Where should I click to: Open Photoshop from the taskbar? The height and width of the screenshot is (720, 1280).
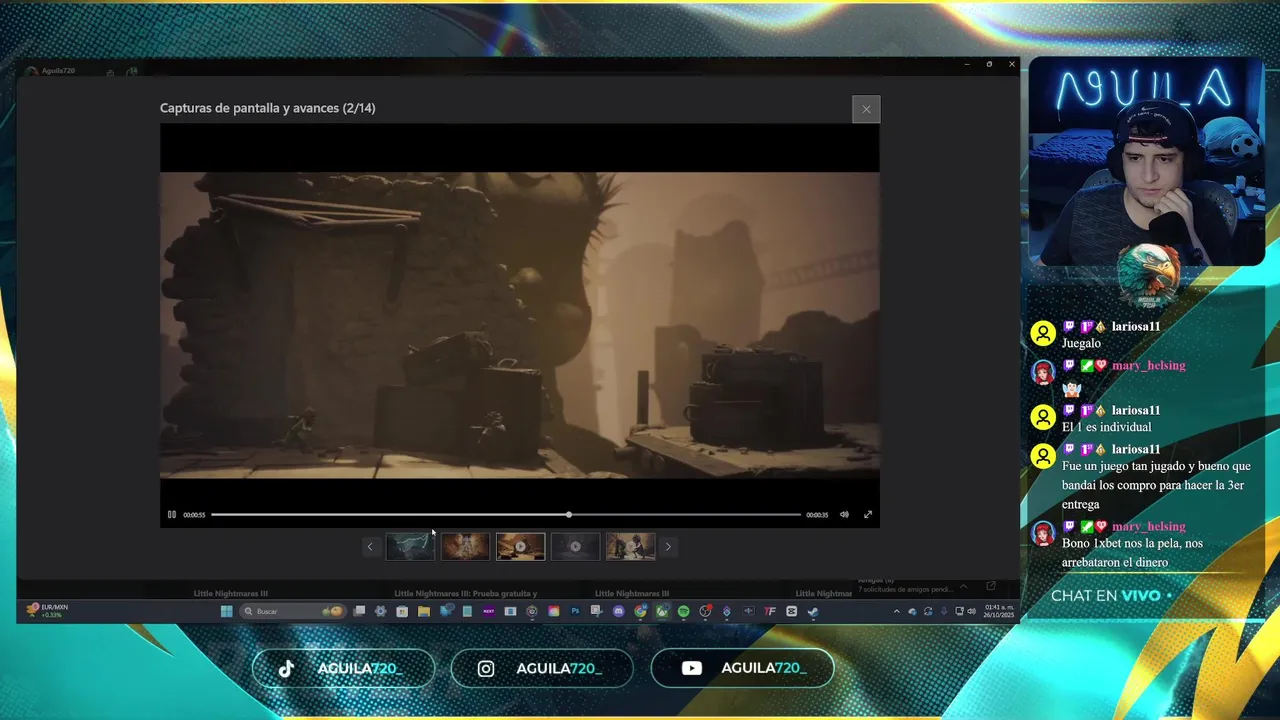[575, 611]
